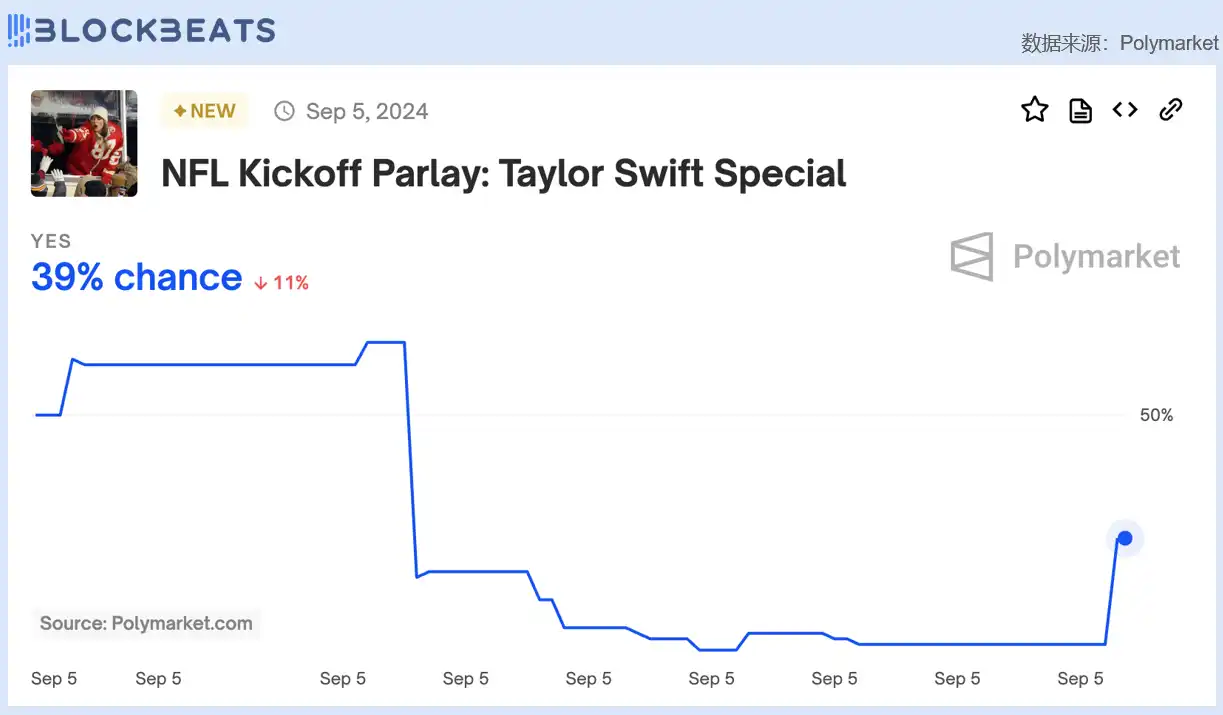Click the YES outcome label
This screenshot has width=1223, height=715.
click(51, 241)
